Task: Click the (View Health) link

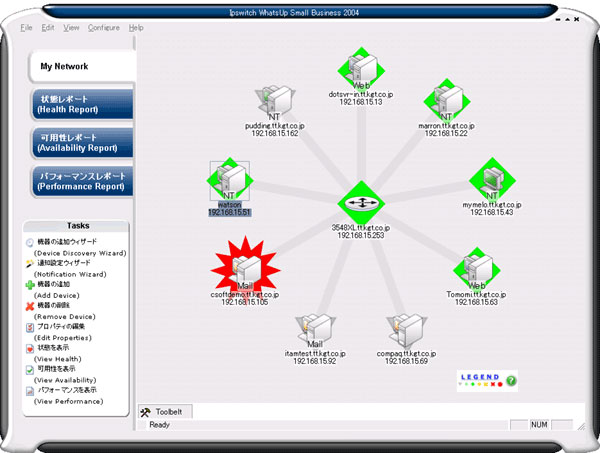Action: tap(58, 359)
